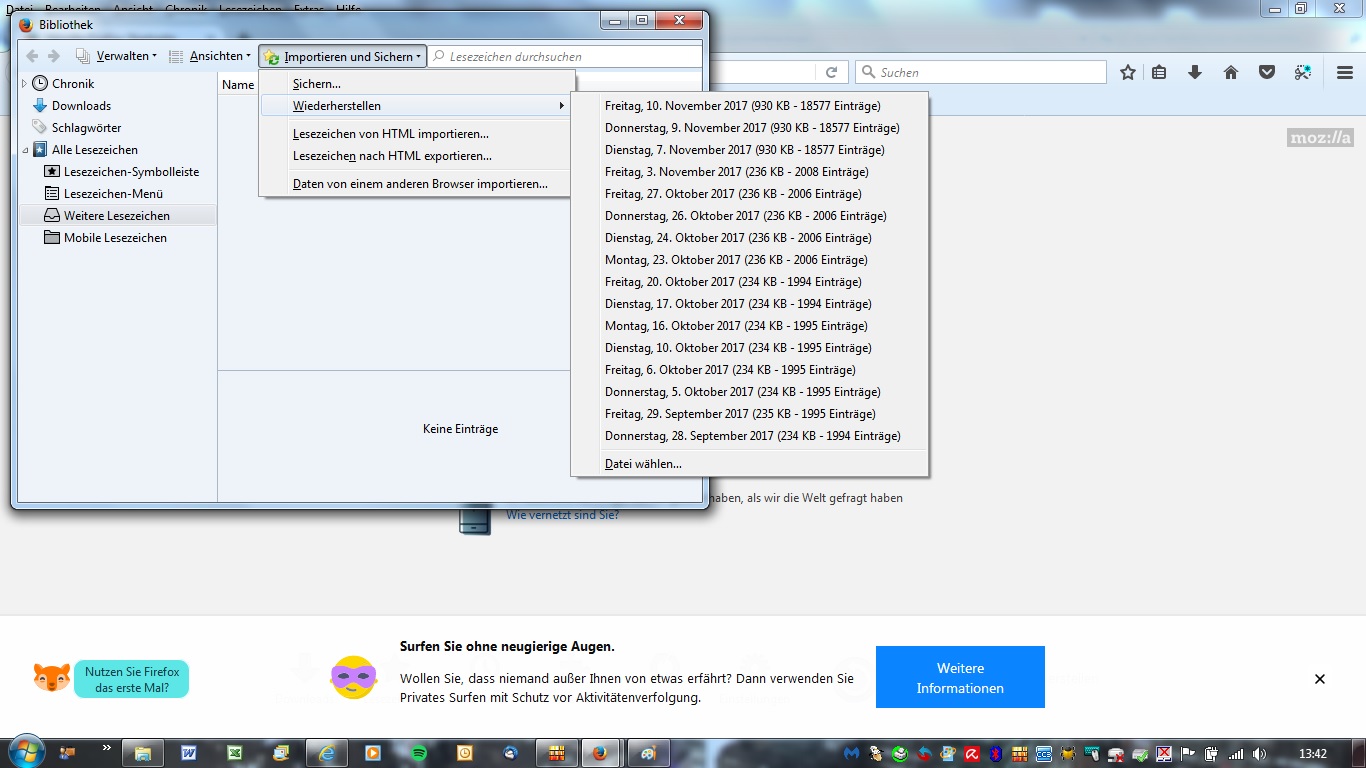Choose Sichern... from the menu
This screenshot has width=1366, height=768.
(x=417, y=84)
